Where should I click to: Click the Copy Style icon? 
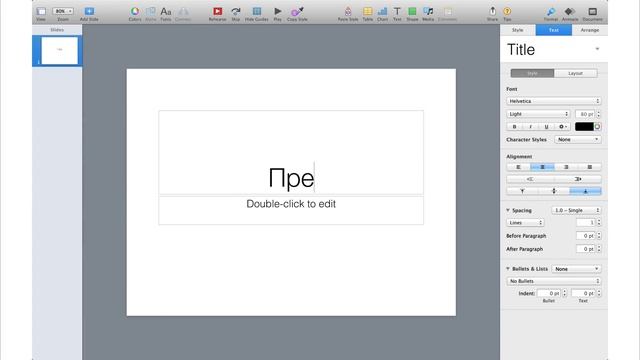click(x=297, y=11)
